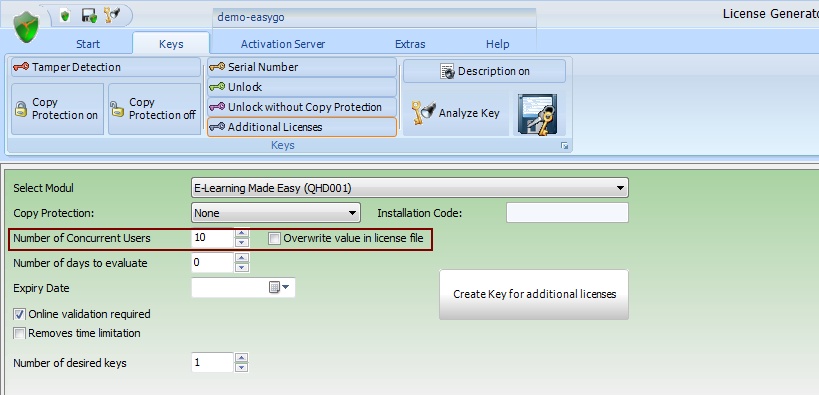819x395 pixels.
Task: Click the demo-easygo project title
Action: point(251,17)
